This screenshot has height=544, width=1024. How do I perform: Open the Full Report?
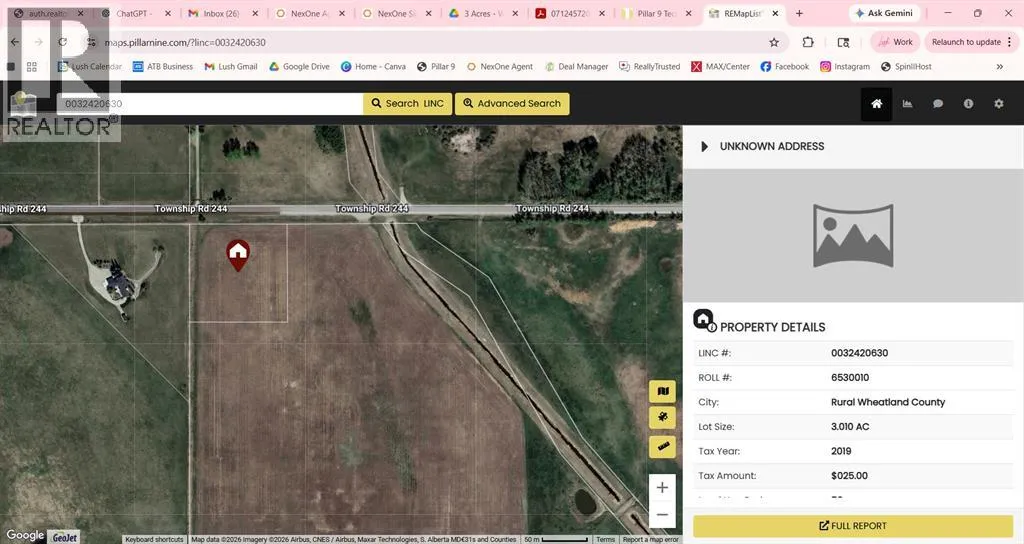[853, 526]
